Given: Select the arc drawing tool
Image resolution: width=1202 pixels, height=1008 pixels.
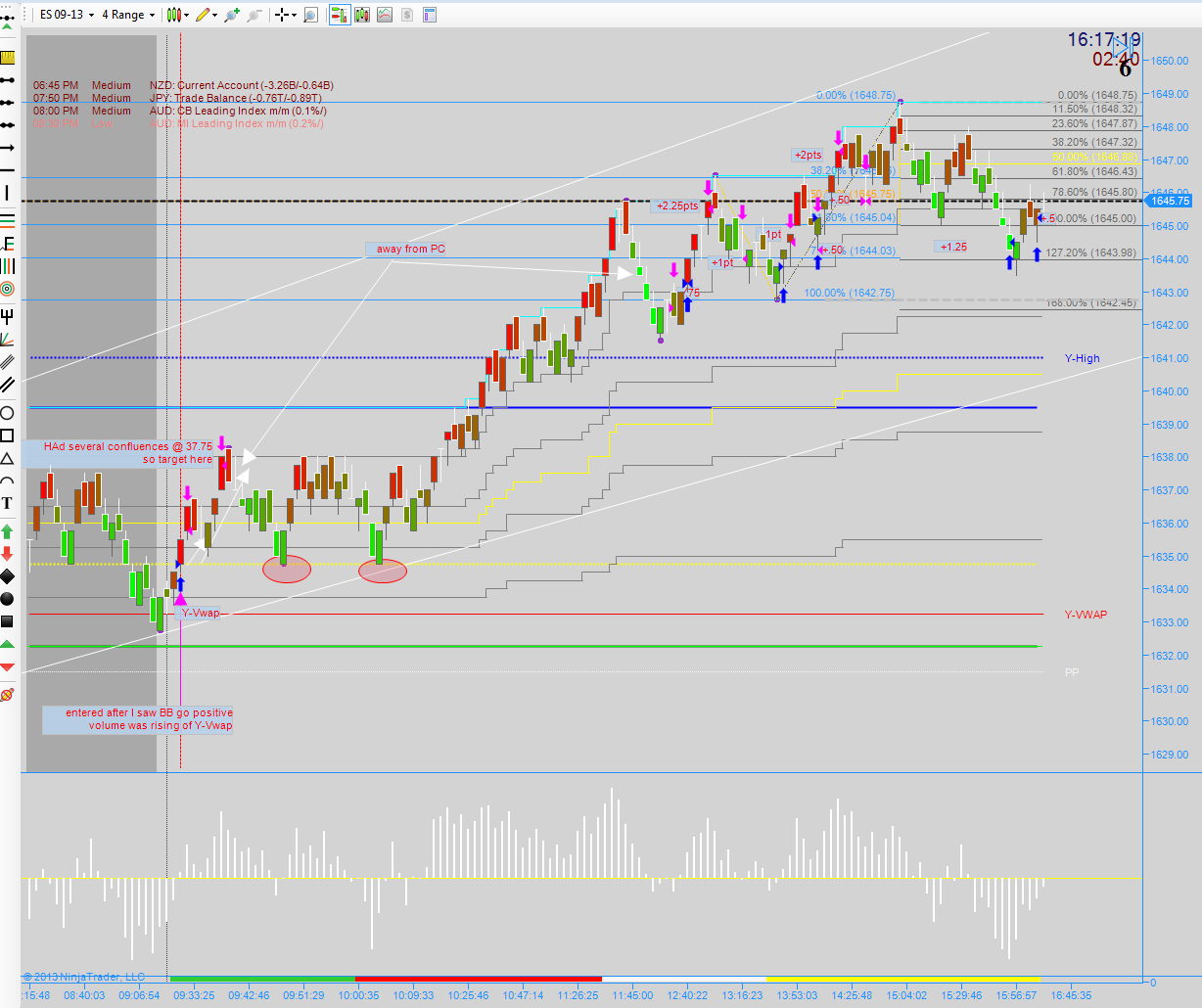Looking at the screenshot, I should click(9, 481).
